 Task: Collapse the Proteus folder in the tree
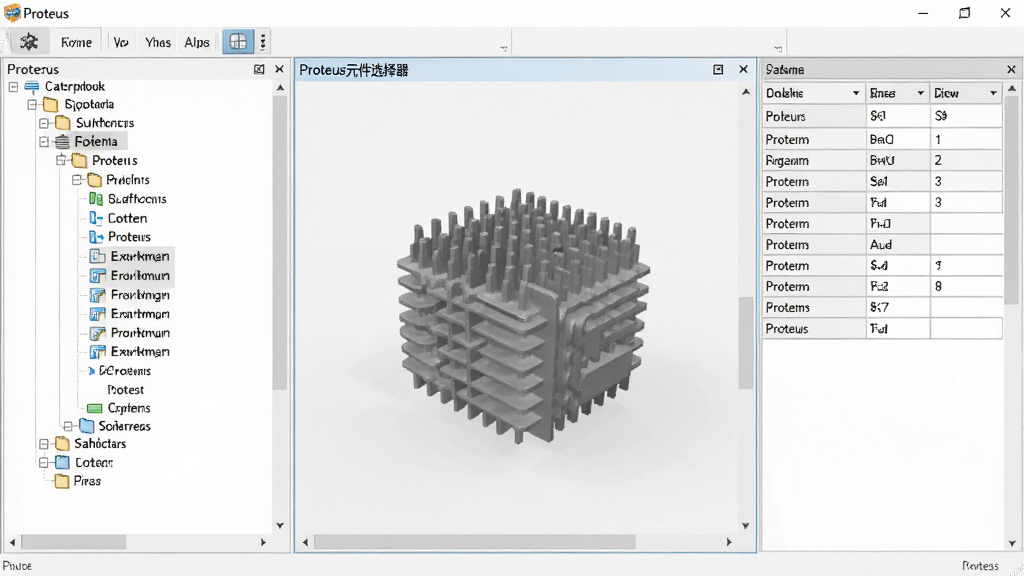[x=61, y=160]
